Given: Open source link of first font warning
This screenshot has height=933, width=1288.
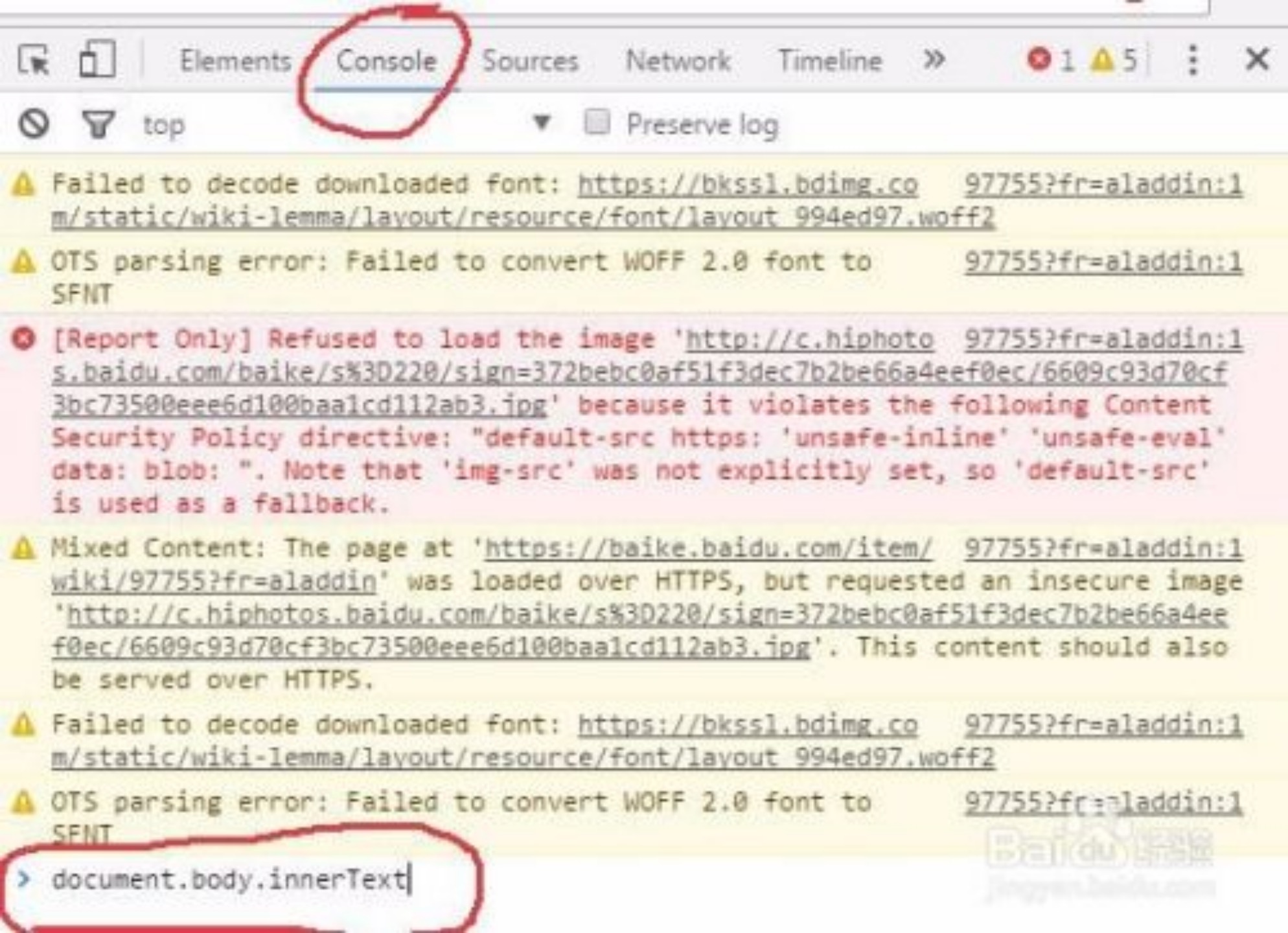Looking at the screenshot, I should tap(1103, 184).
